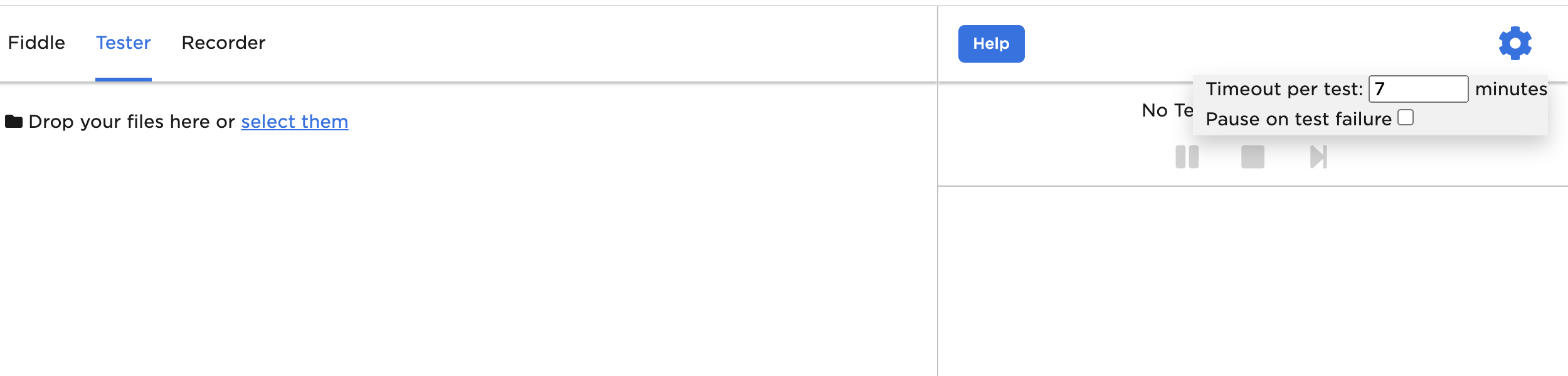Focus the Timeout per test input field
The image size is (1568, 376).
pos(1417,89)
